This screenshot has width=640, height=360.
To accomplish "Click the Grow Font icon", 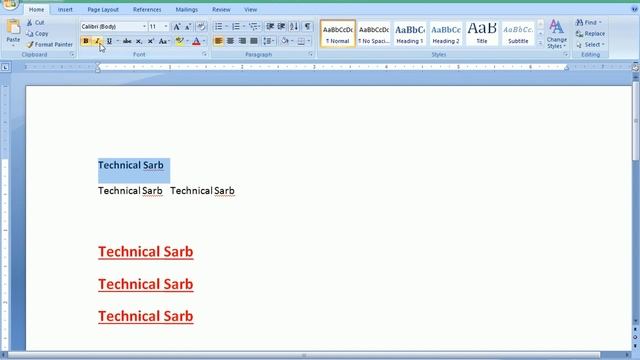I will point(177,27).
